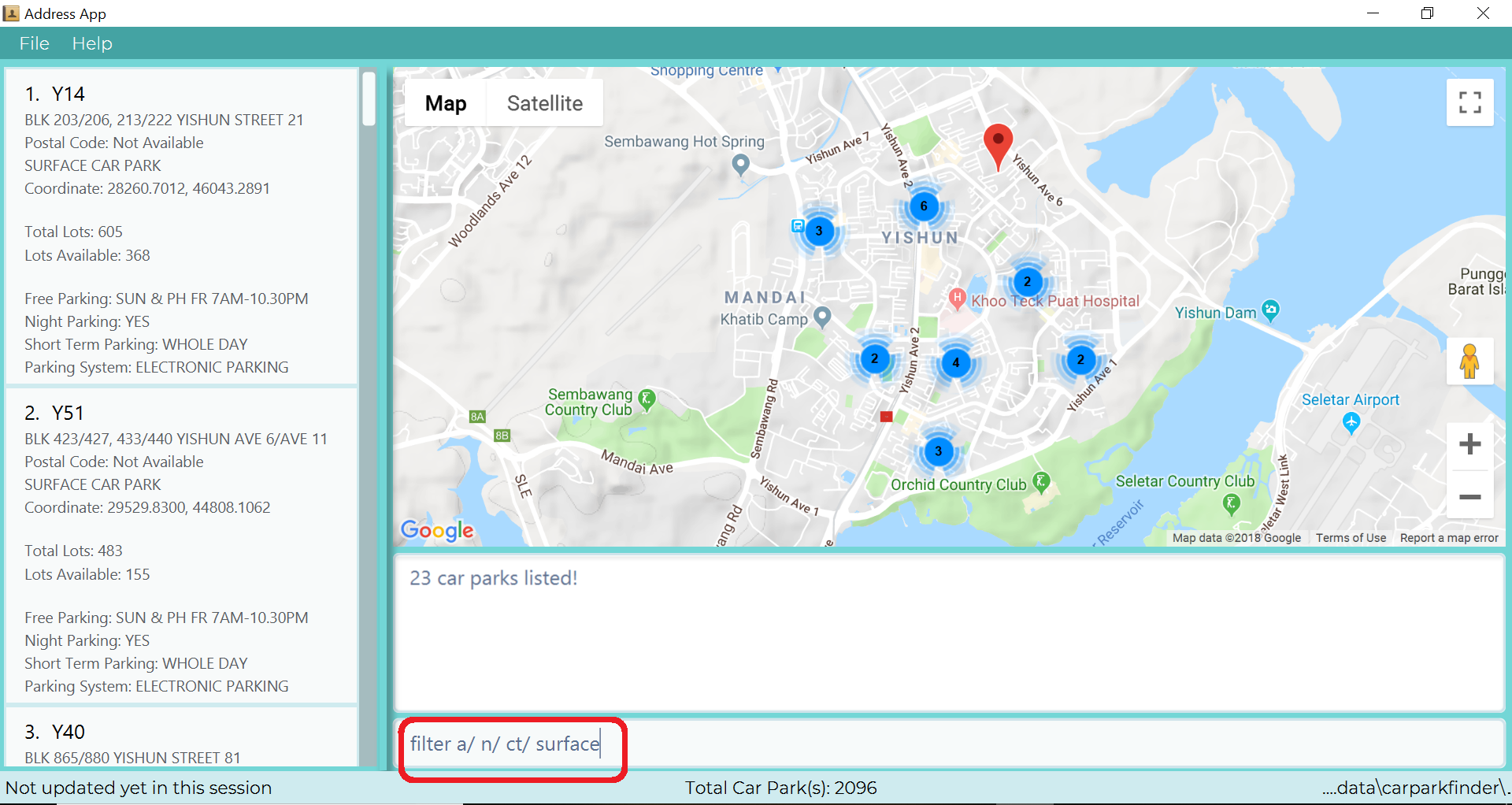
Task: Click the small red square map marker
Action: tap(886, 417)
